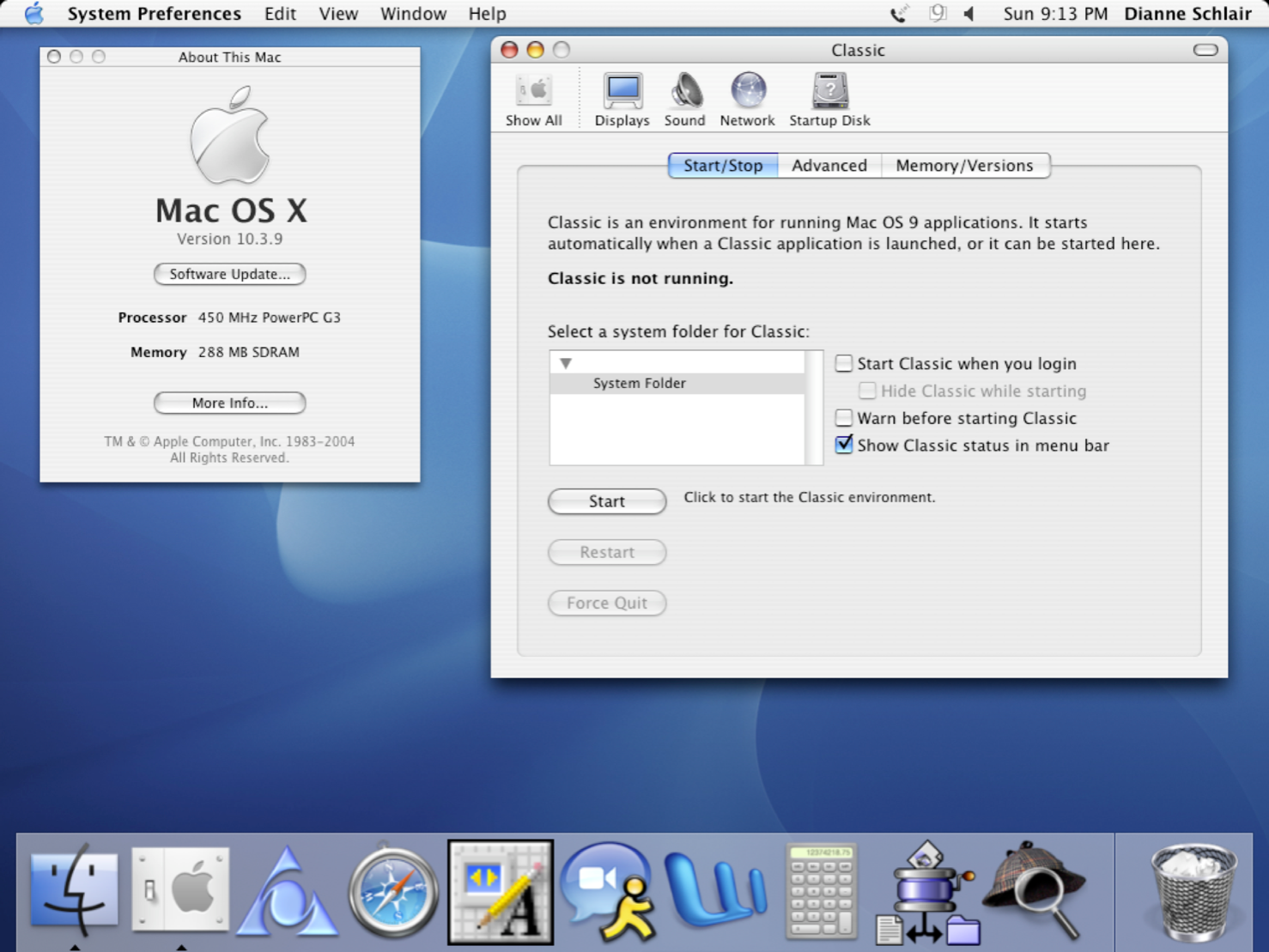The width and height of the screenshot is (1269, 952).
Task: Click the system folder list scrollbar
Action: 814,408
